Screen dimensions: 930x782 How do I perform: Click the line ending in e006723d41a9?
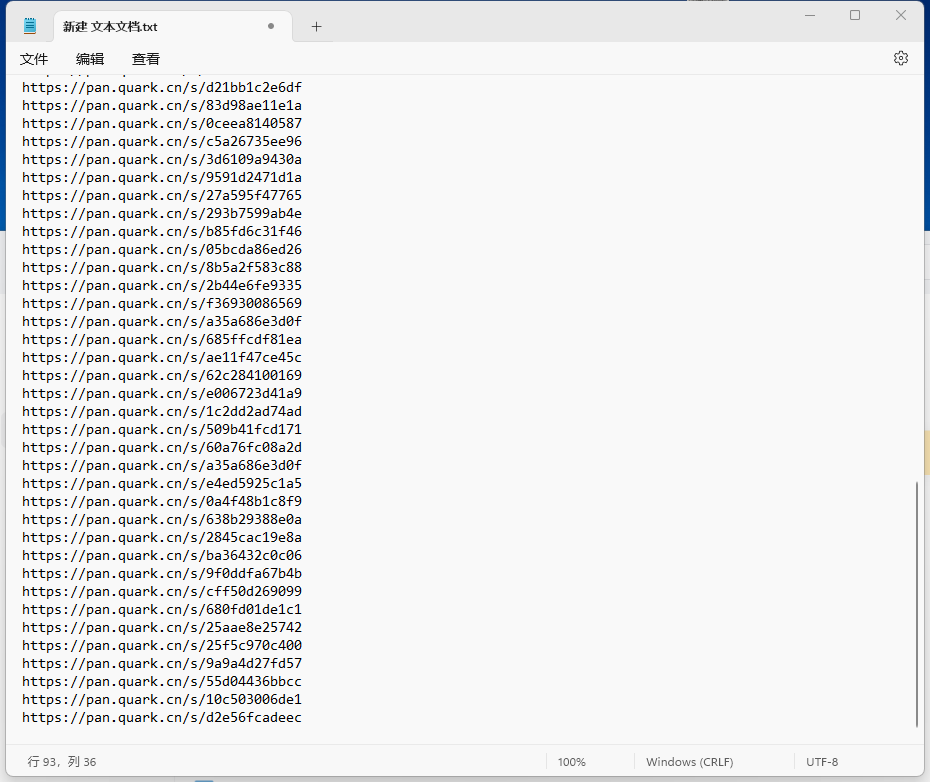(x=162, y=393)
